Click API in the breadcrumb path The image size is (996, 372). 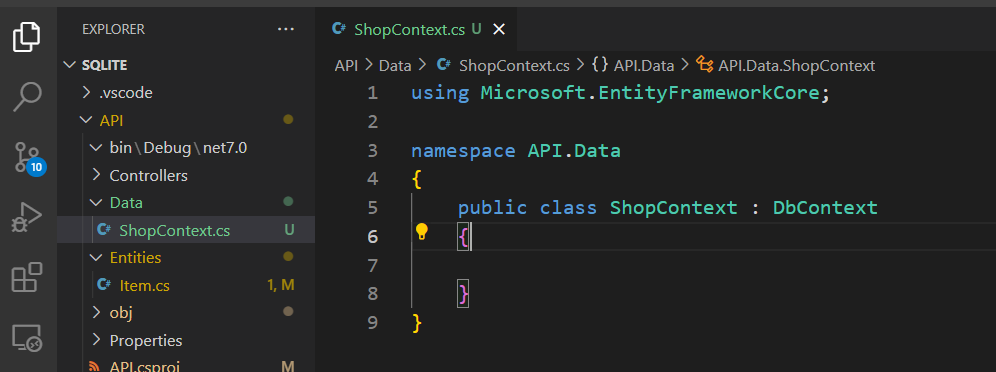[347, 65]
